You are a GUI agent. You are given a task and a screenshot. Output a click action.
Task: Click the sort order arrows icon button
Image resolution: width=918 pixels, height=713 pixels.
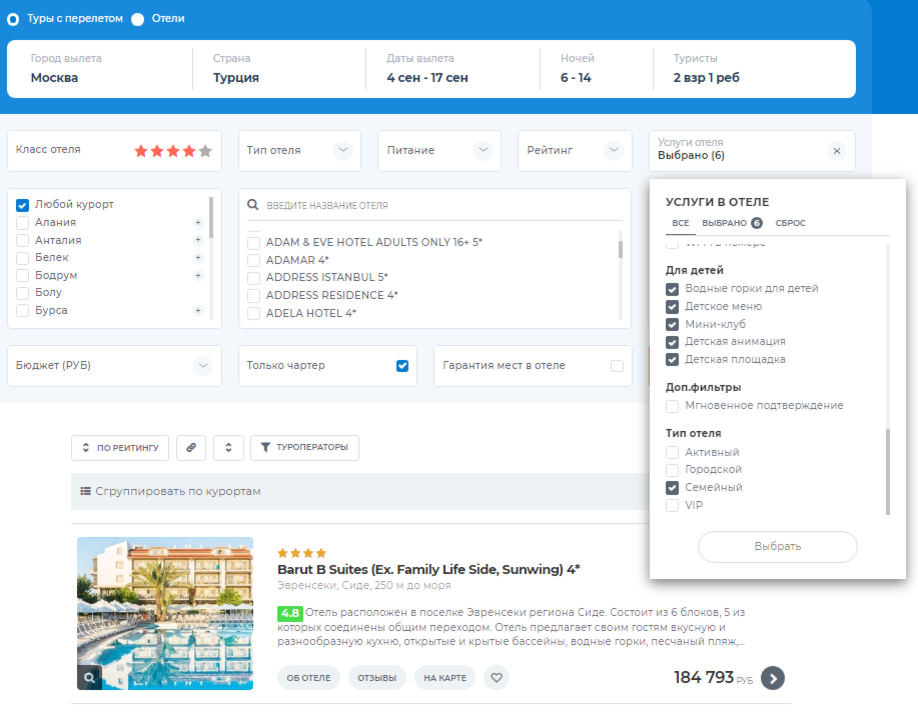(x=228, y=447)
